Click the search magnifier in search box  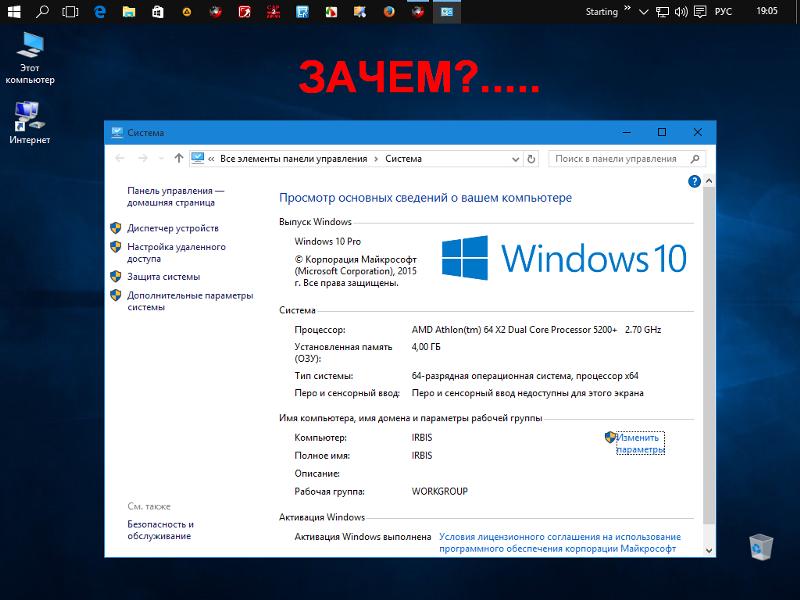tap(695, 159)
